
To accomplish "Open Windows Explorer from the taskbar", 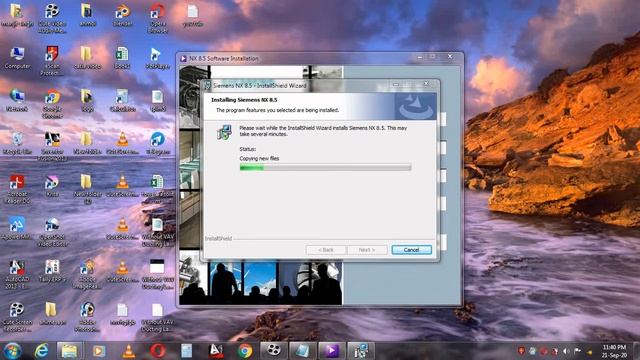I will (x=69, y=351).
